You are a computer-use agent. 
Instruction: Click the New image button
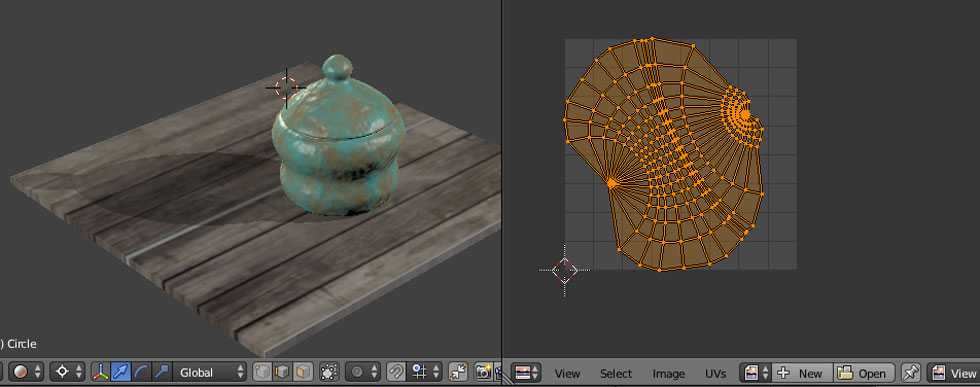(x=802, y=373)
